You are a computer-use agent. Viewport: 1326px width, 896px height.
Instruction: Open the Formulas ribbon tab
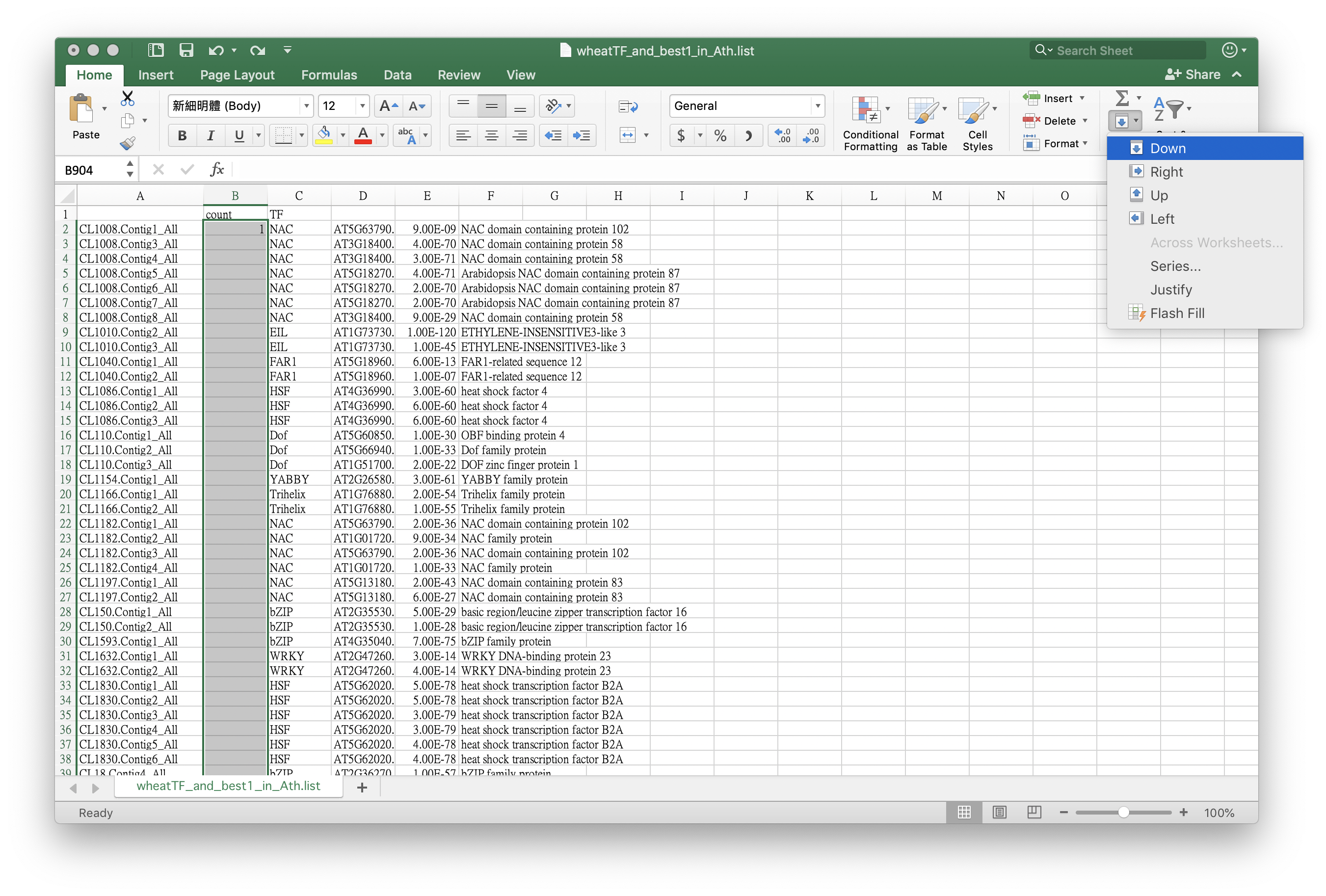329,75
